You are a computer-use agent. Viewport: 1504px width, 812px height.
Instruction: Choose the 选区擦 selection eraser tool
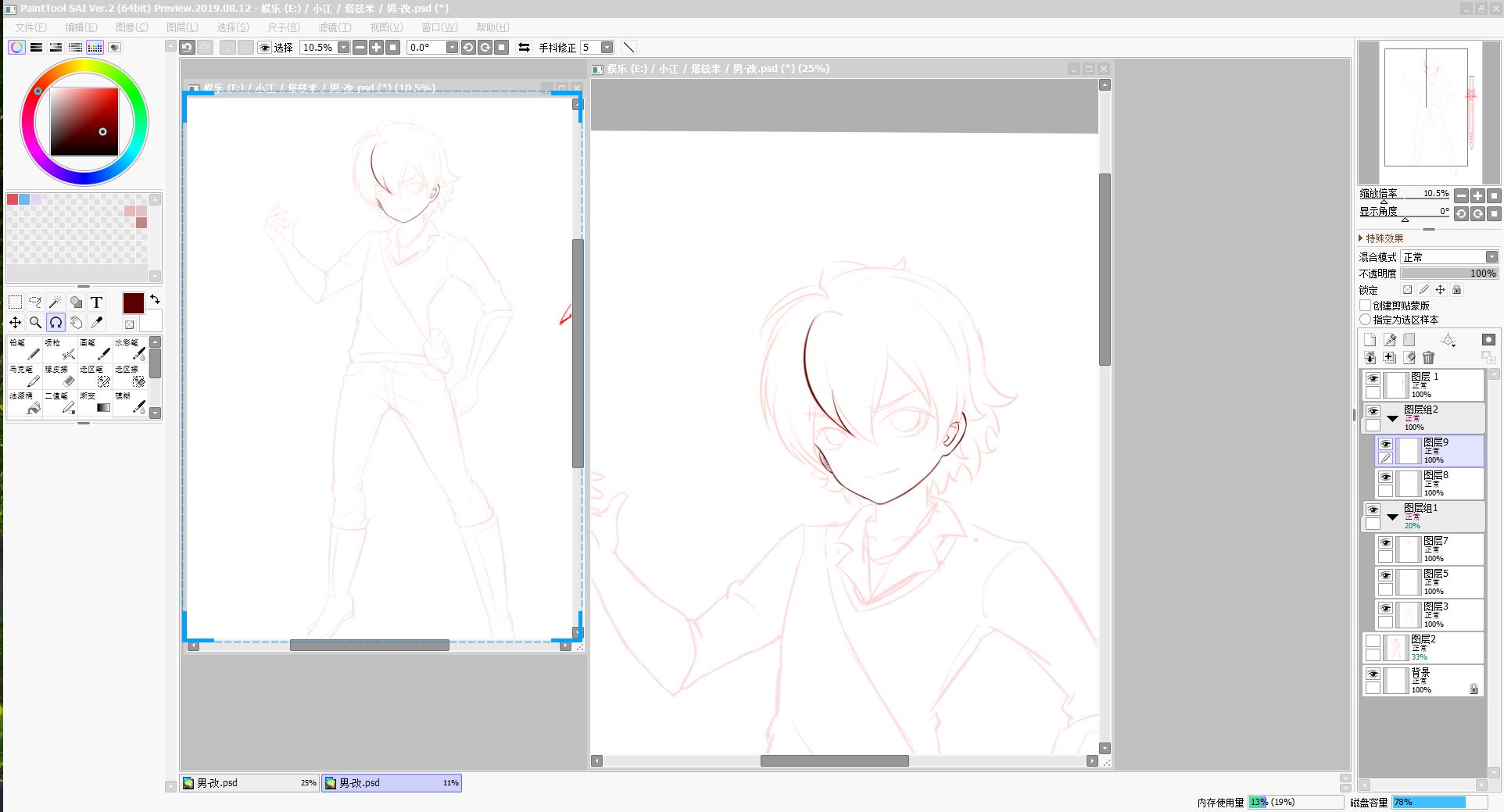130,376
